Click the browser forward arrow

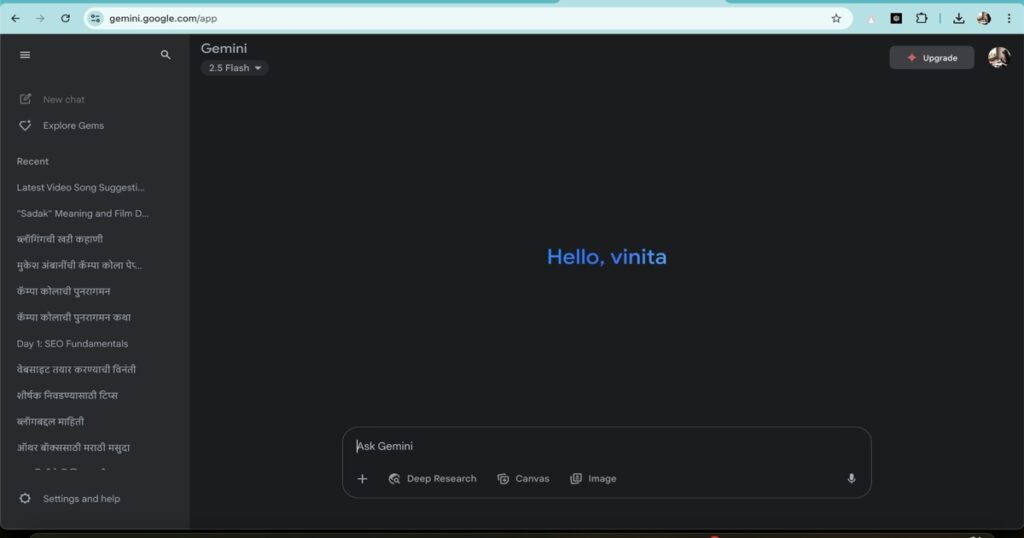tap(40, 18)
